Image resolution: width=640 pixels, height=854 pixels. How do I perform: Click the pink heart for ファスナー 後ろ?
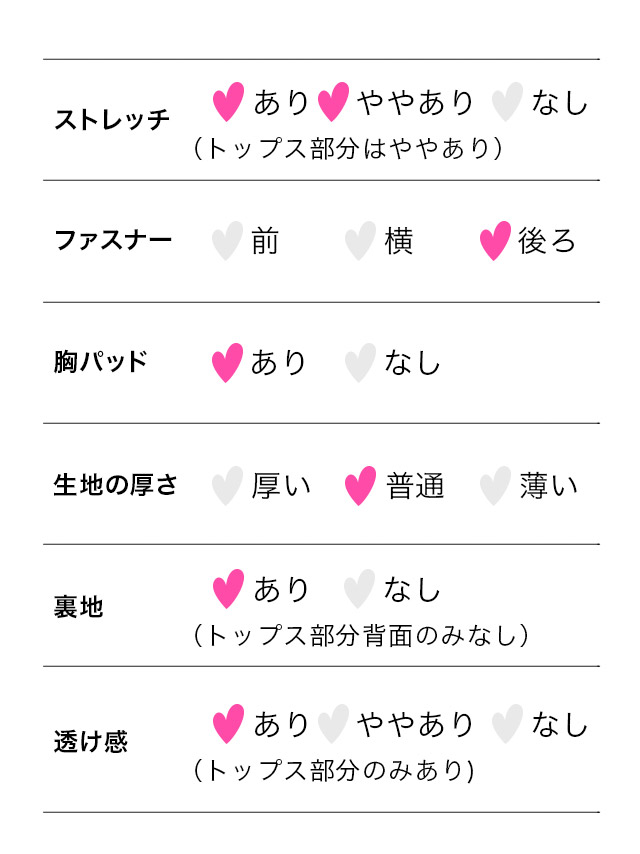pyautogui.click(x=495, y=241)
